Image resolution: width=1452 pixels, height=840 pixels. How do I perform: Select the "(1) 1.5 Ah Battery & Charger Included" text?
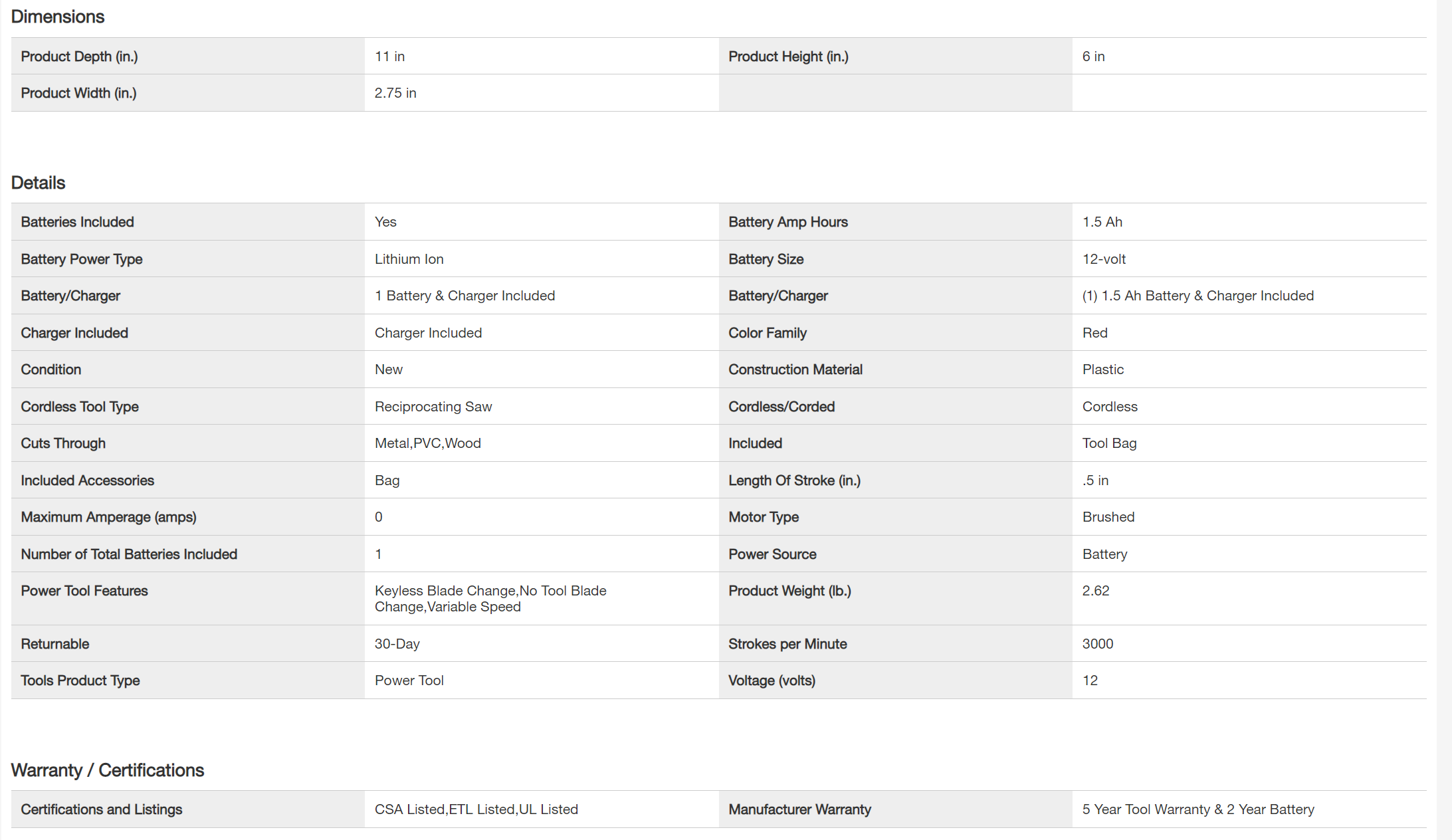1197,296
